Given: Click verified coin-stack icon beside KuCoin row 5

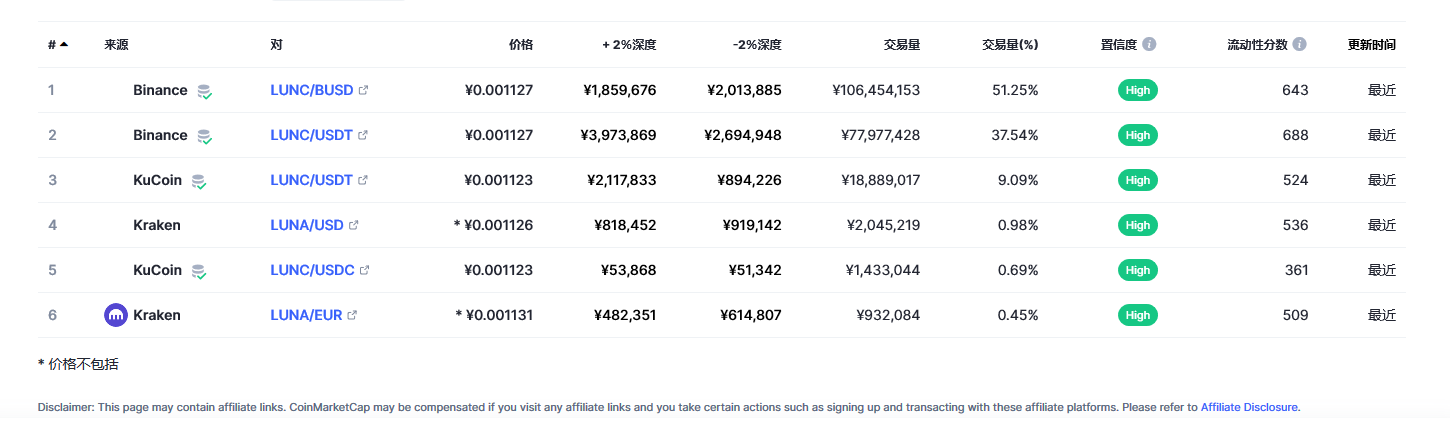Looking at the screenshot, I should pyautogui.click(x=199, y=271).
